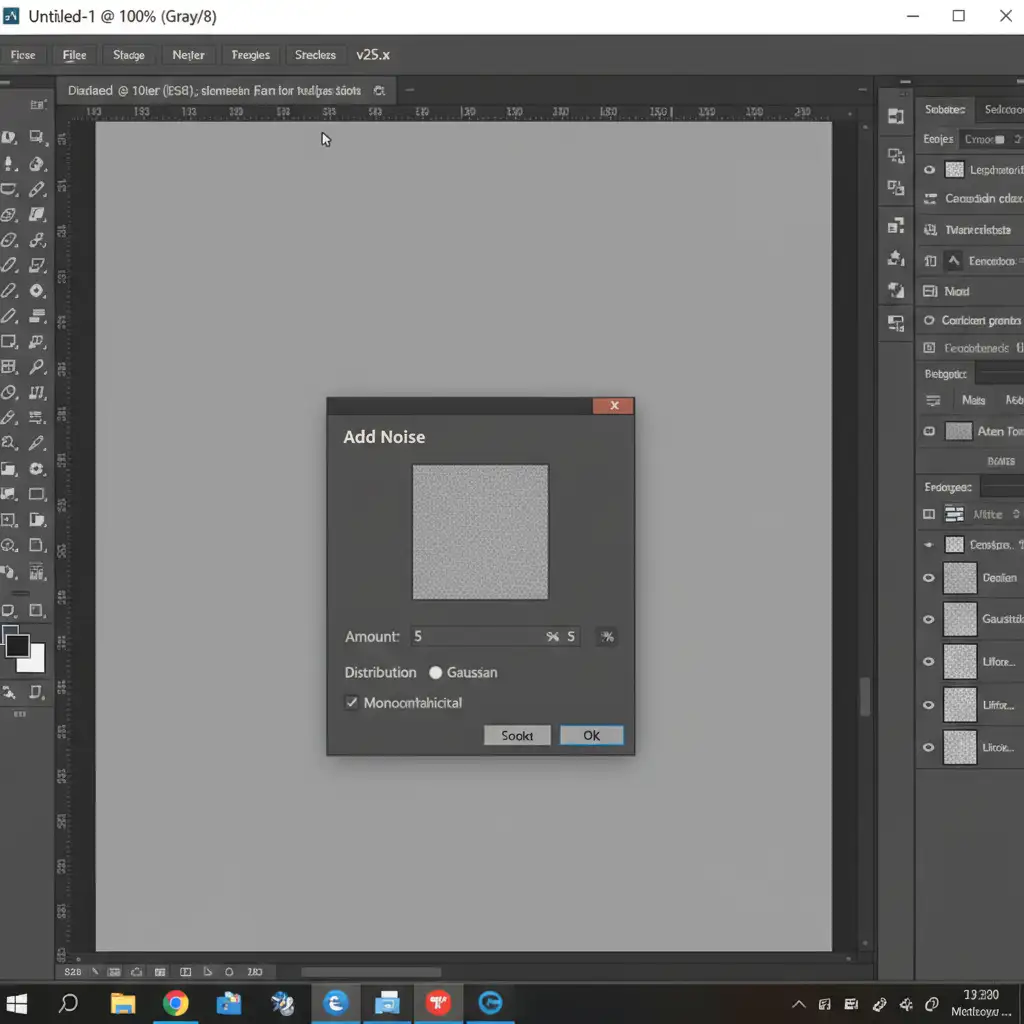Screen dimensions: 1024x1024
Task: Open Google Chrome from the taskbar
Action: click(x=176, y=1003)
